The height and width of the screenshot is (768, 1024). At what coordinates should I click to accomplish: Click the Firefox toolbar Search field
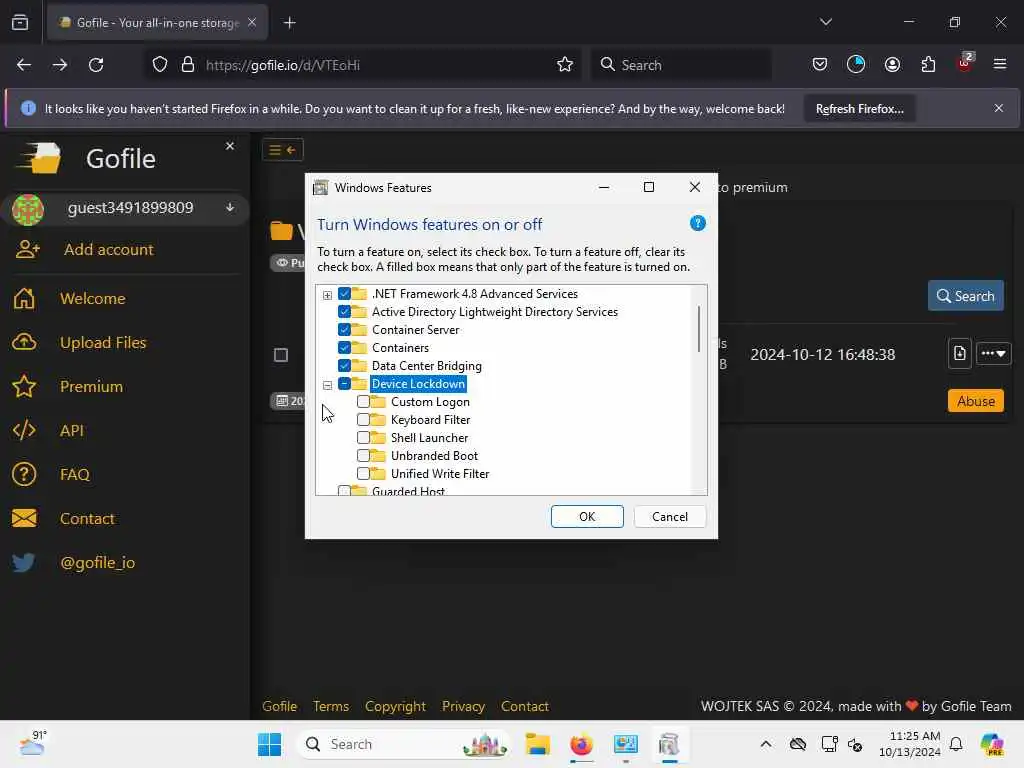point(681,65)
